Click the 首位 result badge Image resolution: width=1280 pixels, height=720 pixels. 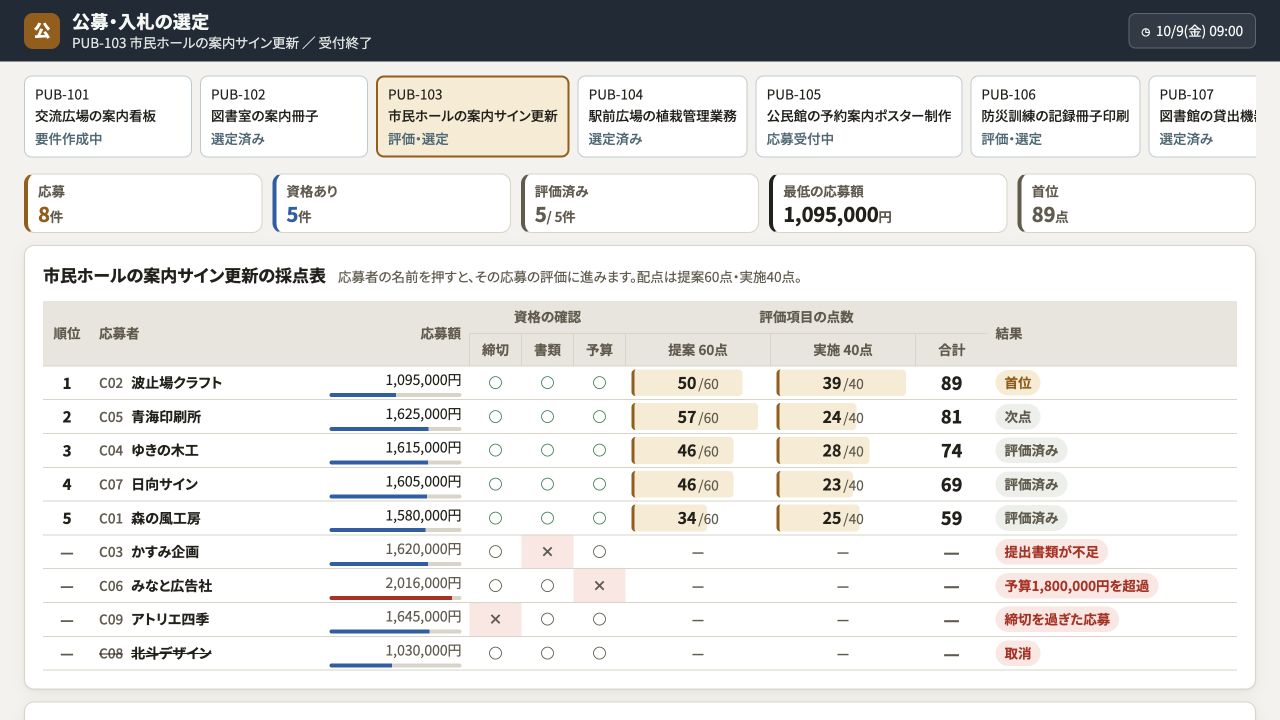(x=1018, y=383)
